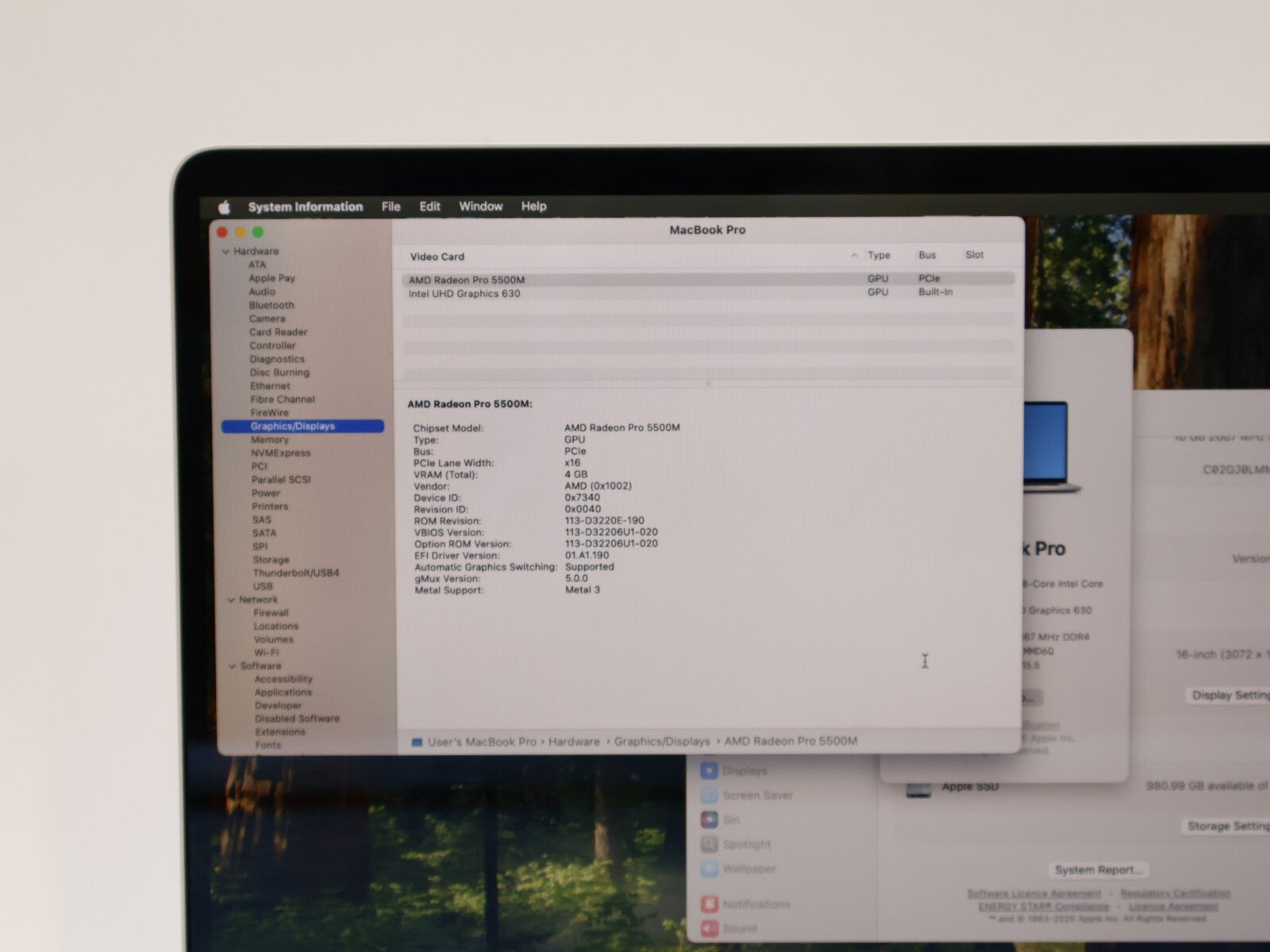Select Developer under Software
This screenshot has height=952, width=1270.
pyautogui.click(x=279, y=706)
